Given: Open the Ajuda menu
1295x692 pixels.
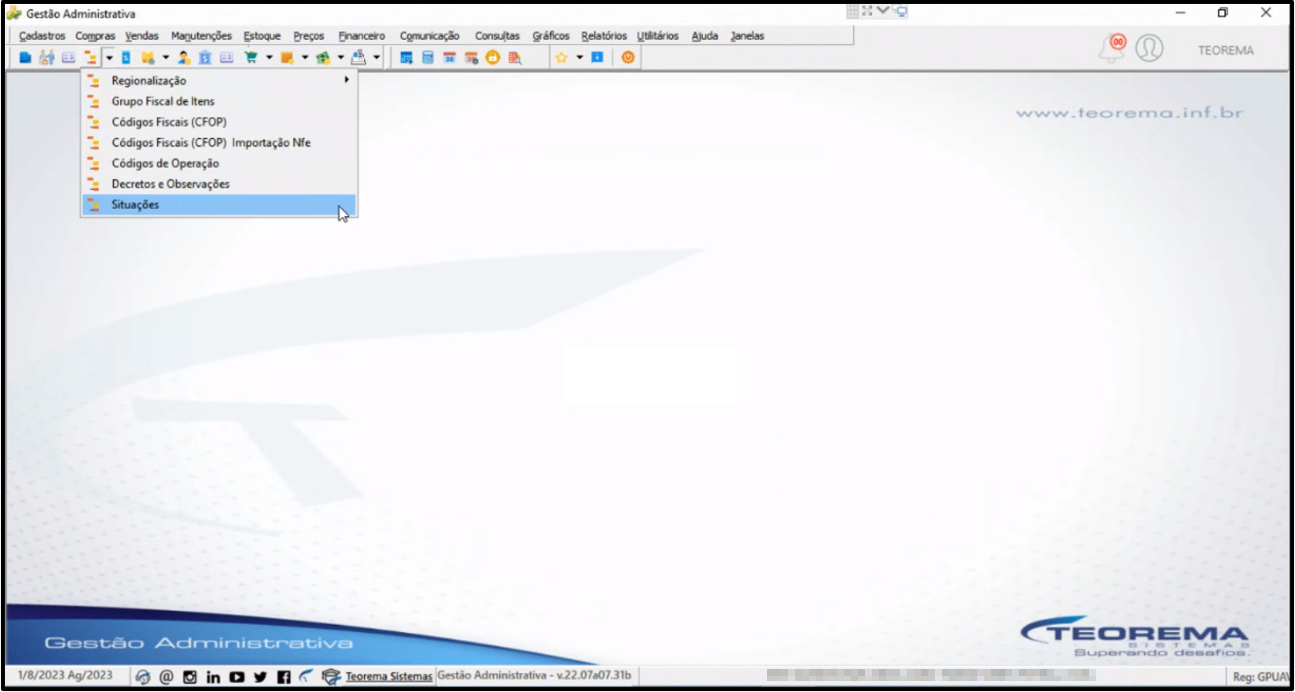Looking at the screenshot, I should (x=705, y=36).
